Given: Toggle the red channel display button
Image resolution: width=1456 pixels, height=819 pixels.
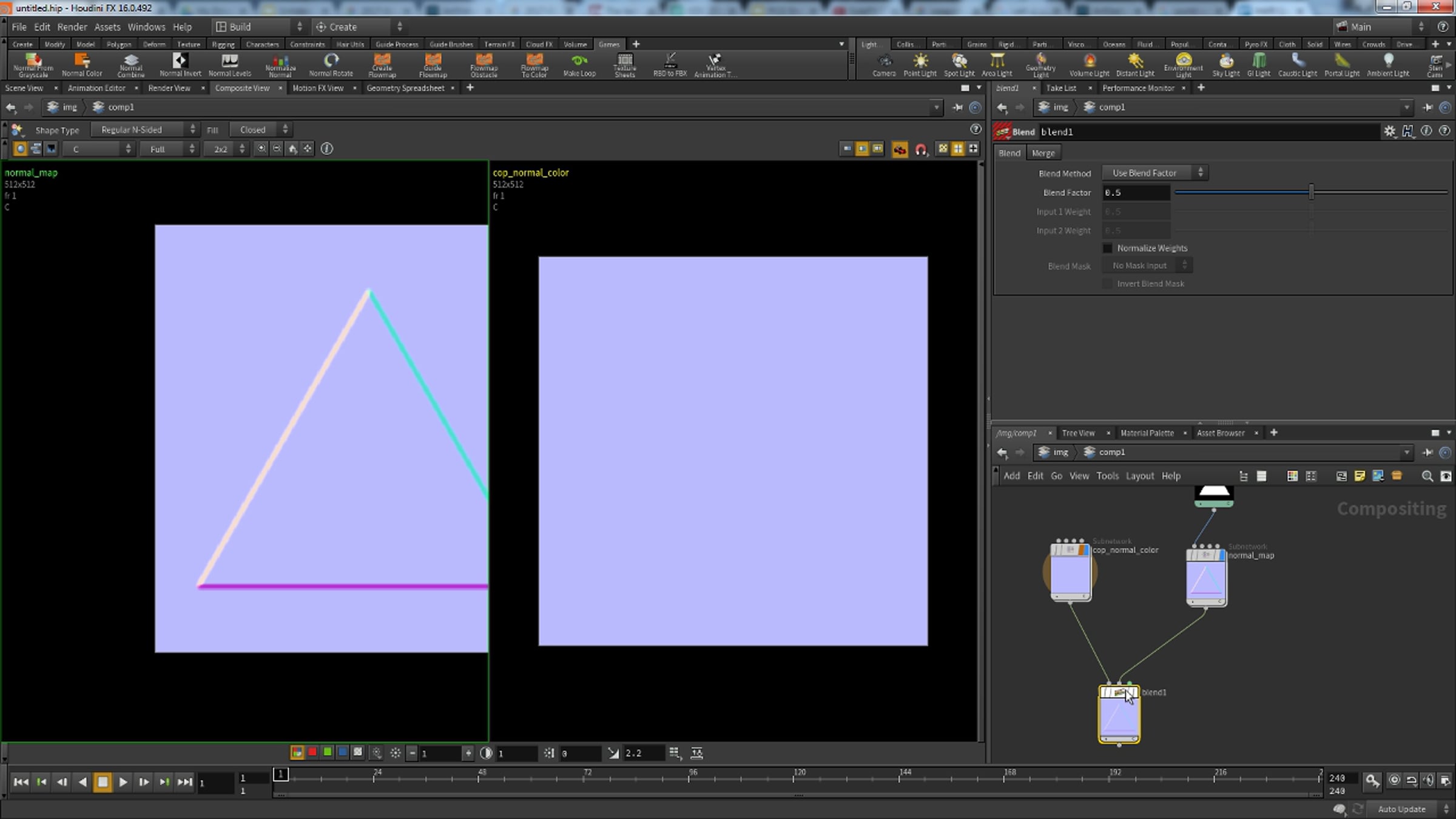Looking at the screenshot, I should pos(312,752).
